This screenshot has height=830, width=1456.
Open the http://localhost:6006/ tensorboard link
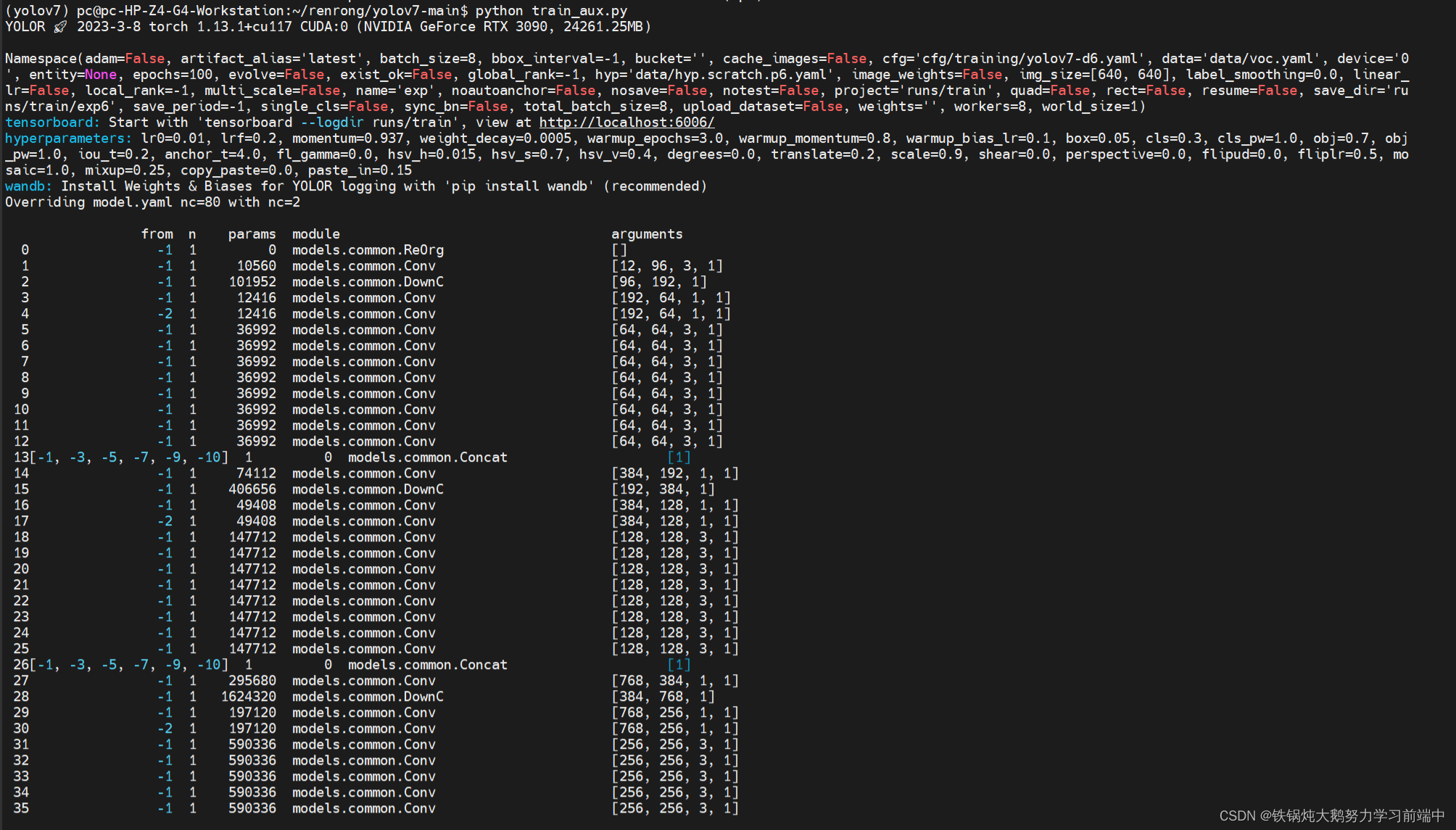tap(626, 123)
